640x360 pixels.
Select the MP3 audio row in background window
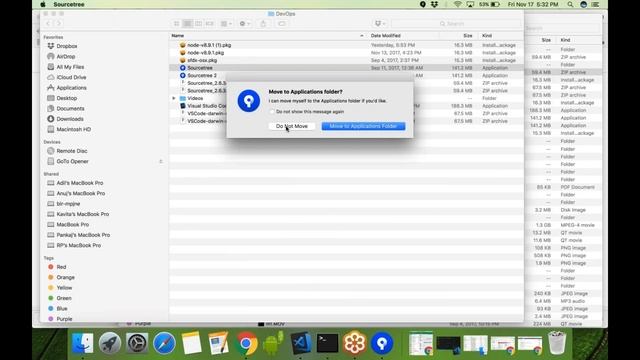563,301
